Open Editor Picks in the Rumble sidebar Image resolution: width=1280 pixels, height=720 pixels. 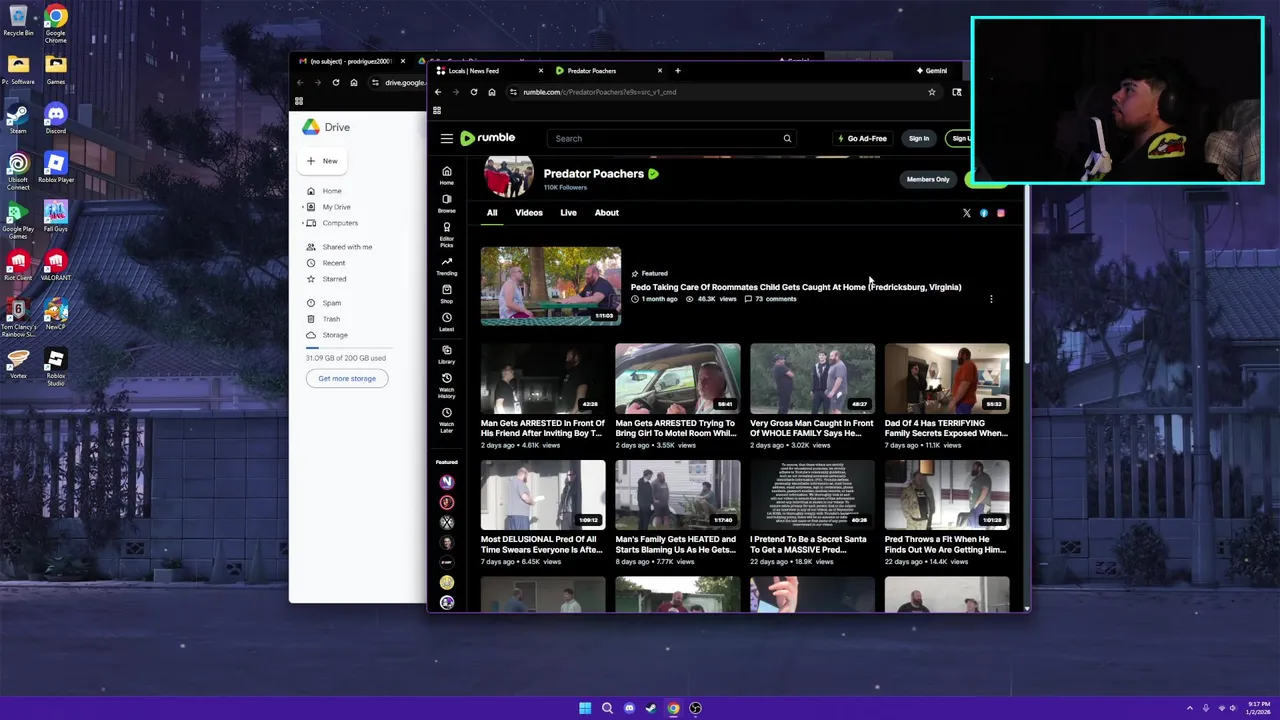(447, 235)
